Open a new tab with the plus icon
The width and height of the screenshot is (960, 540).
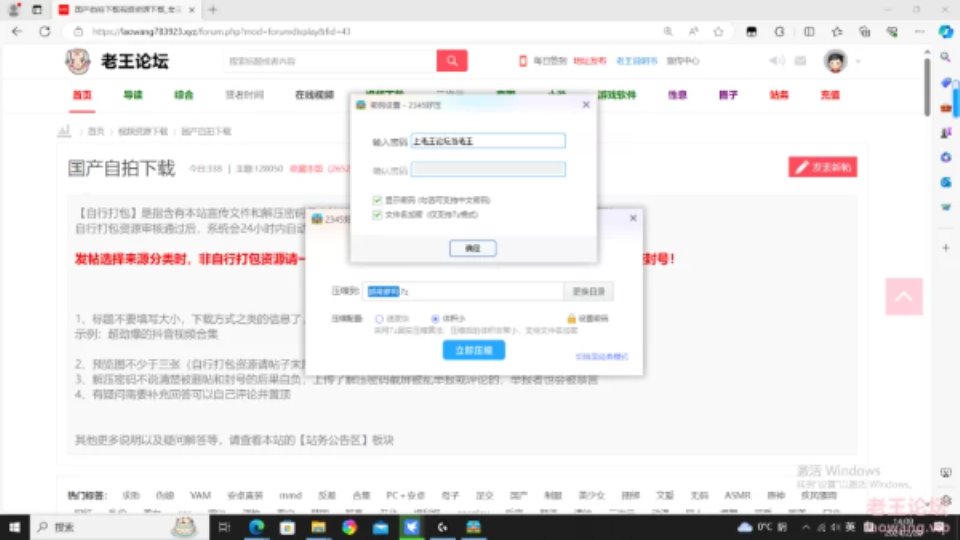(x=212, y=10)
